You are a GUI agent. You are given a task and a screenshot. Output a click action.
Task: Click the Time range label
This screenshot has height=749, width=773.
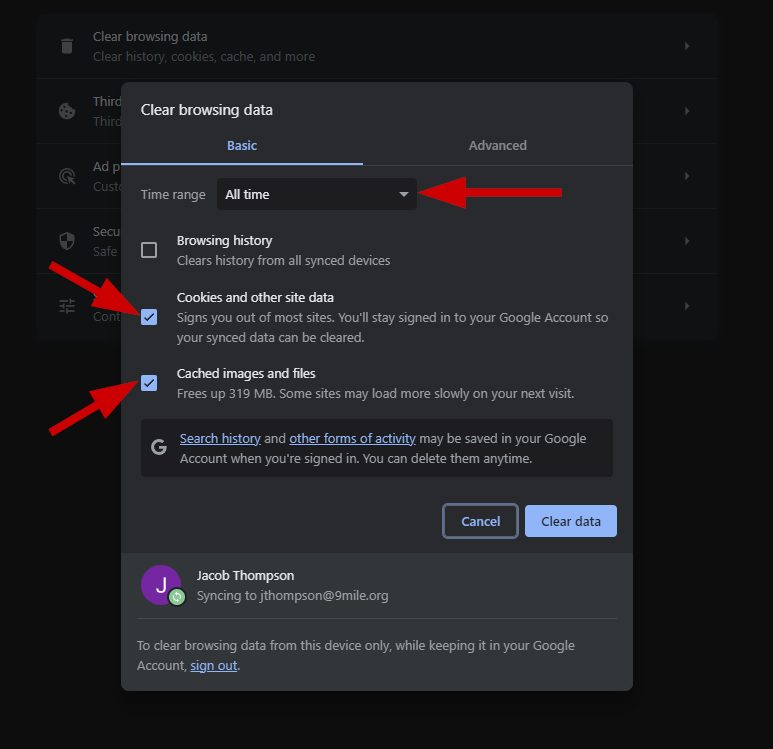[173, 195]
